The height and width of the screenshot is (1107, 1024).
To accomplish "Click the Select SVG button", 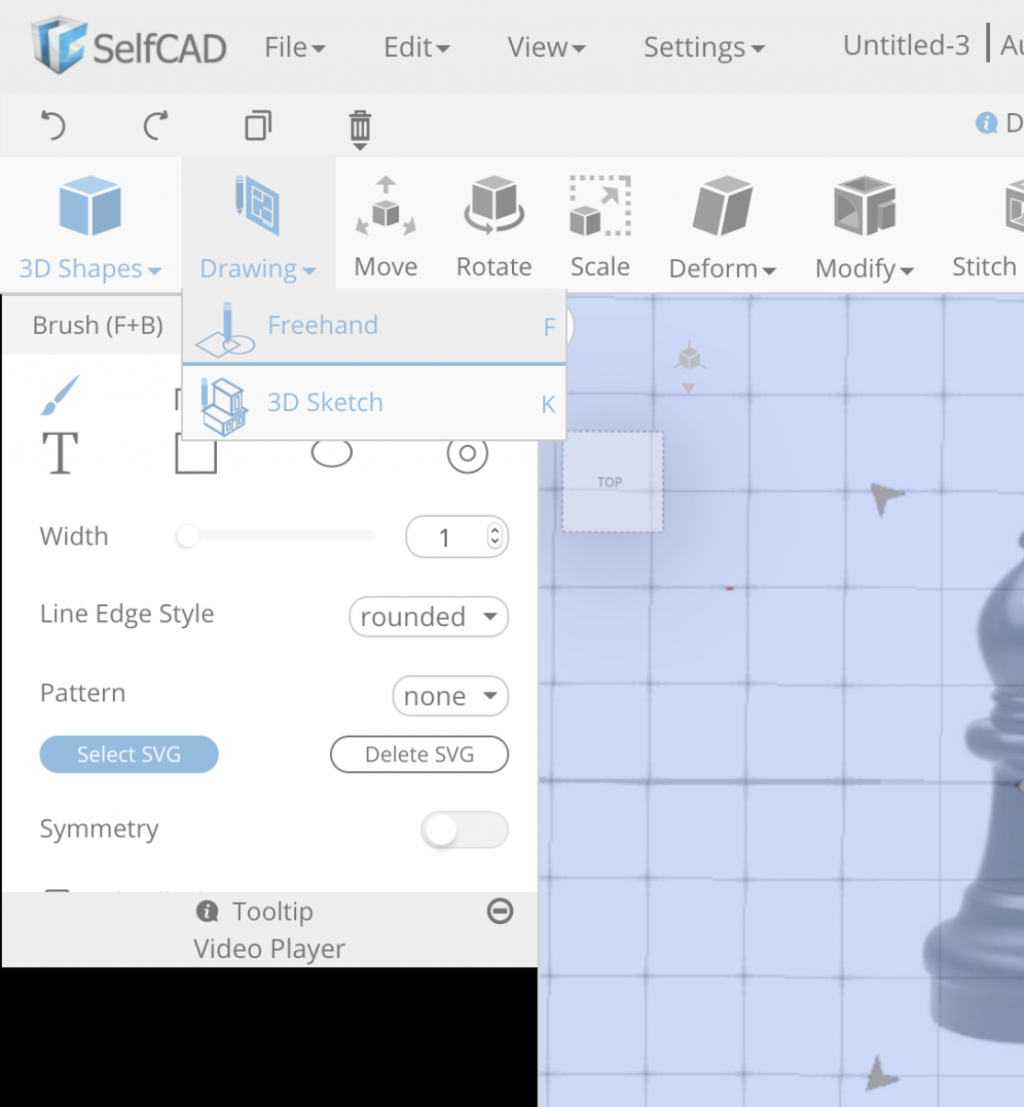I will 128,754.
